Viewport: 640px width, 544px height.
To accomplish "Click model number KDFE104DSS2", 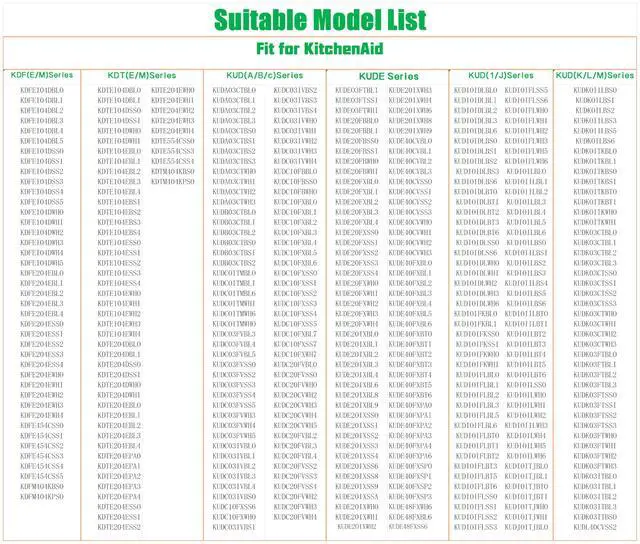I will point(42,171).
